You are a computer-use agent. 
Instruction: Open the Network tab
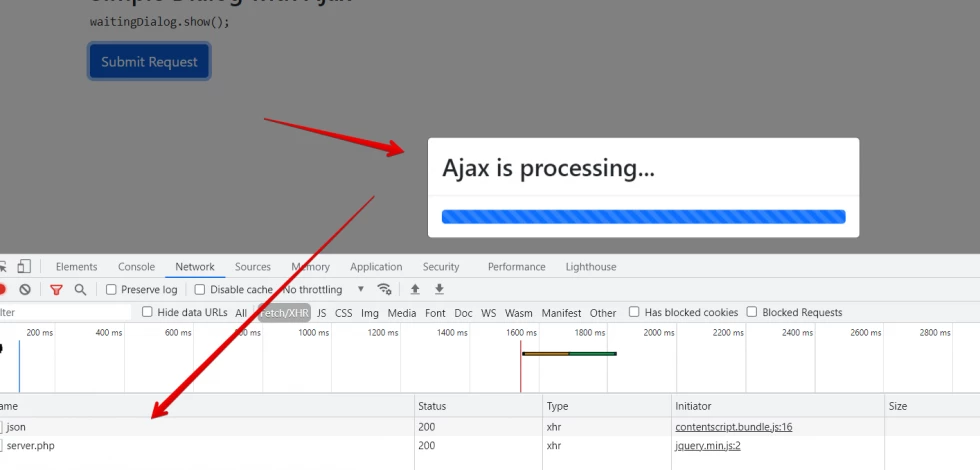coord(195,267)
